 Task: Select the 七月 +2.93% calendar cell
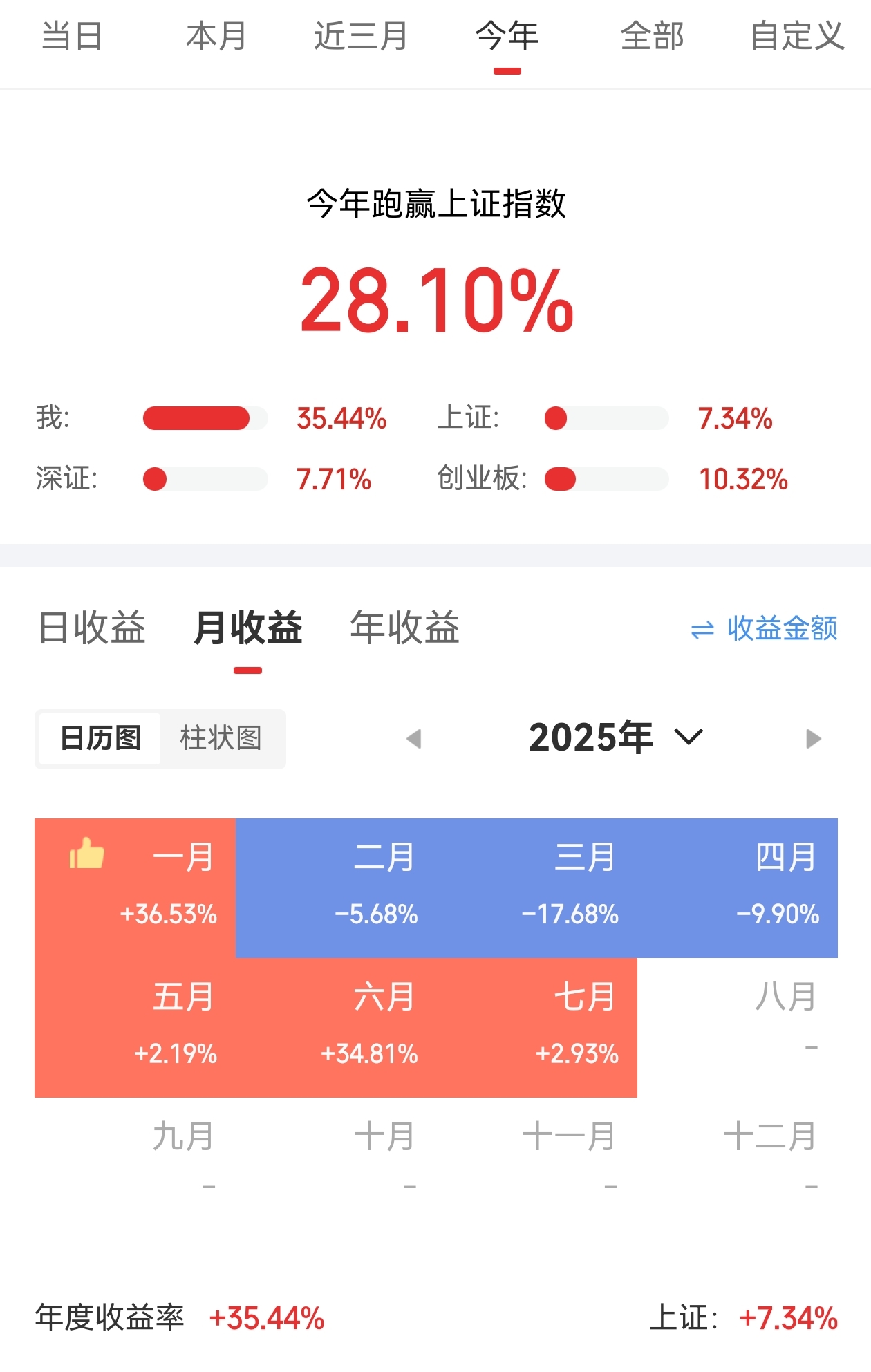tap(536, 1028)
